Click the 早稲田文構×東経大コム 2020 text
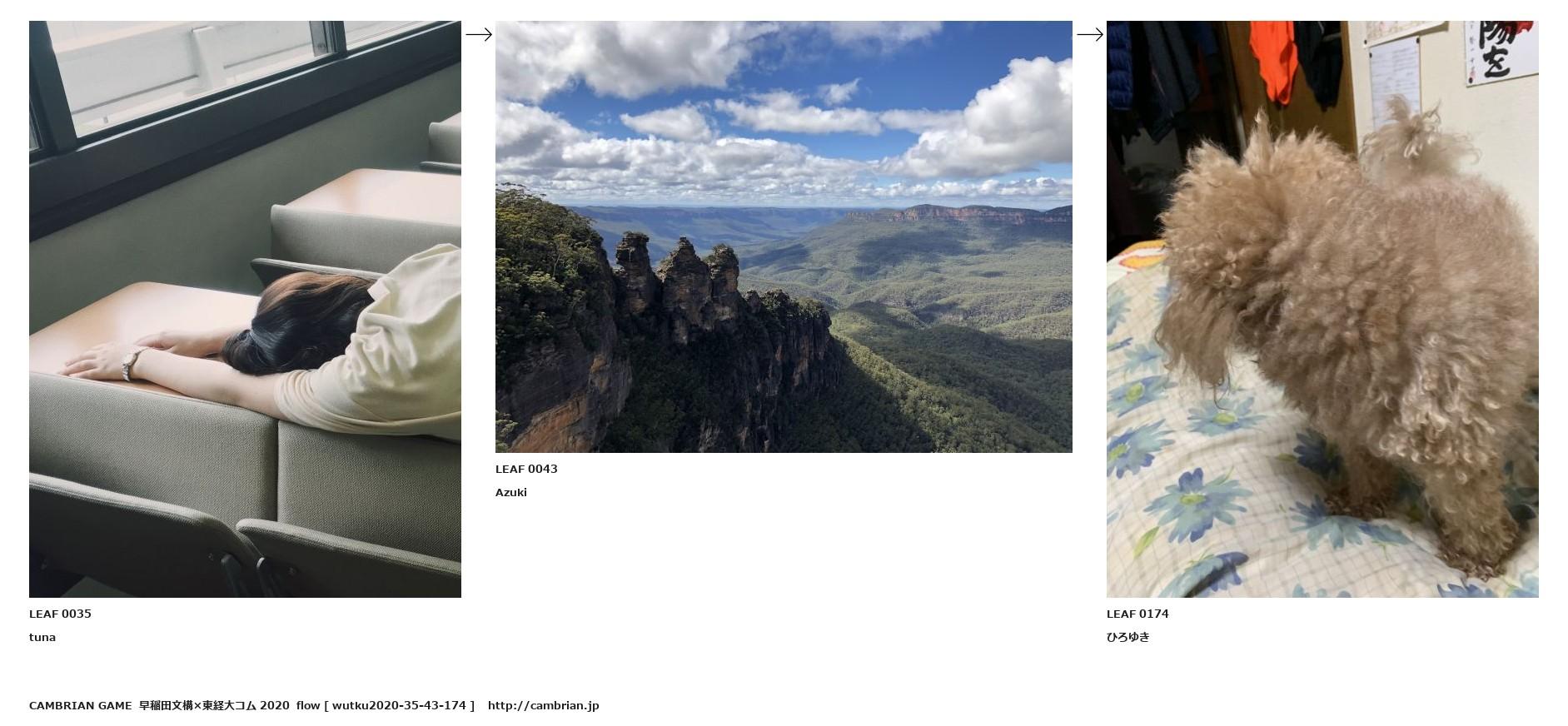This screenshot has height=726, width=1568. [214, 705]
